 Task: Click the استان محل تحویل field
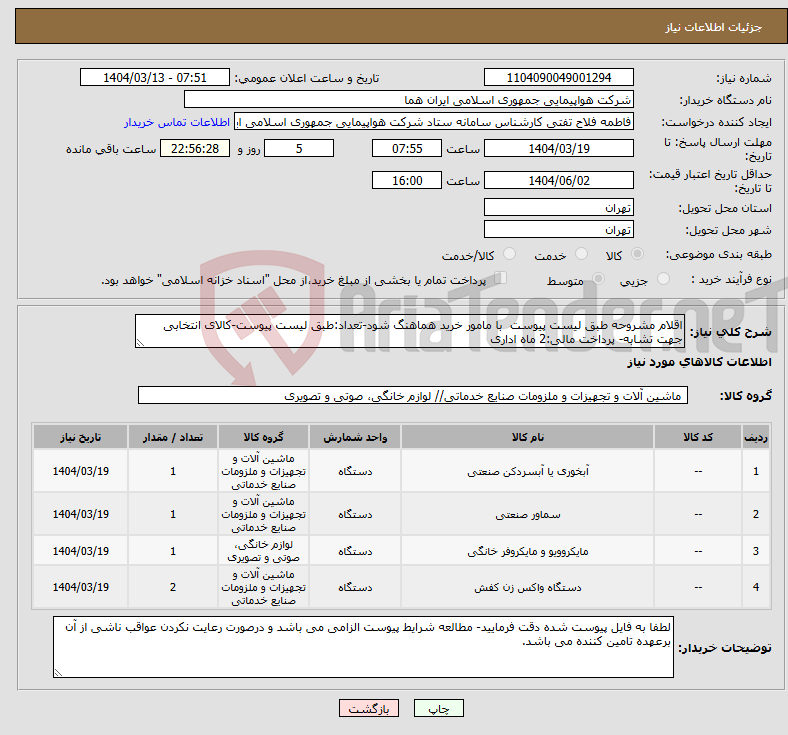(558, 208)
